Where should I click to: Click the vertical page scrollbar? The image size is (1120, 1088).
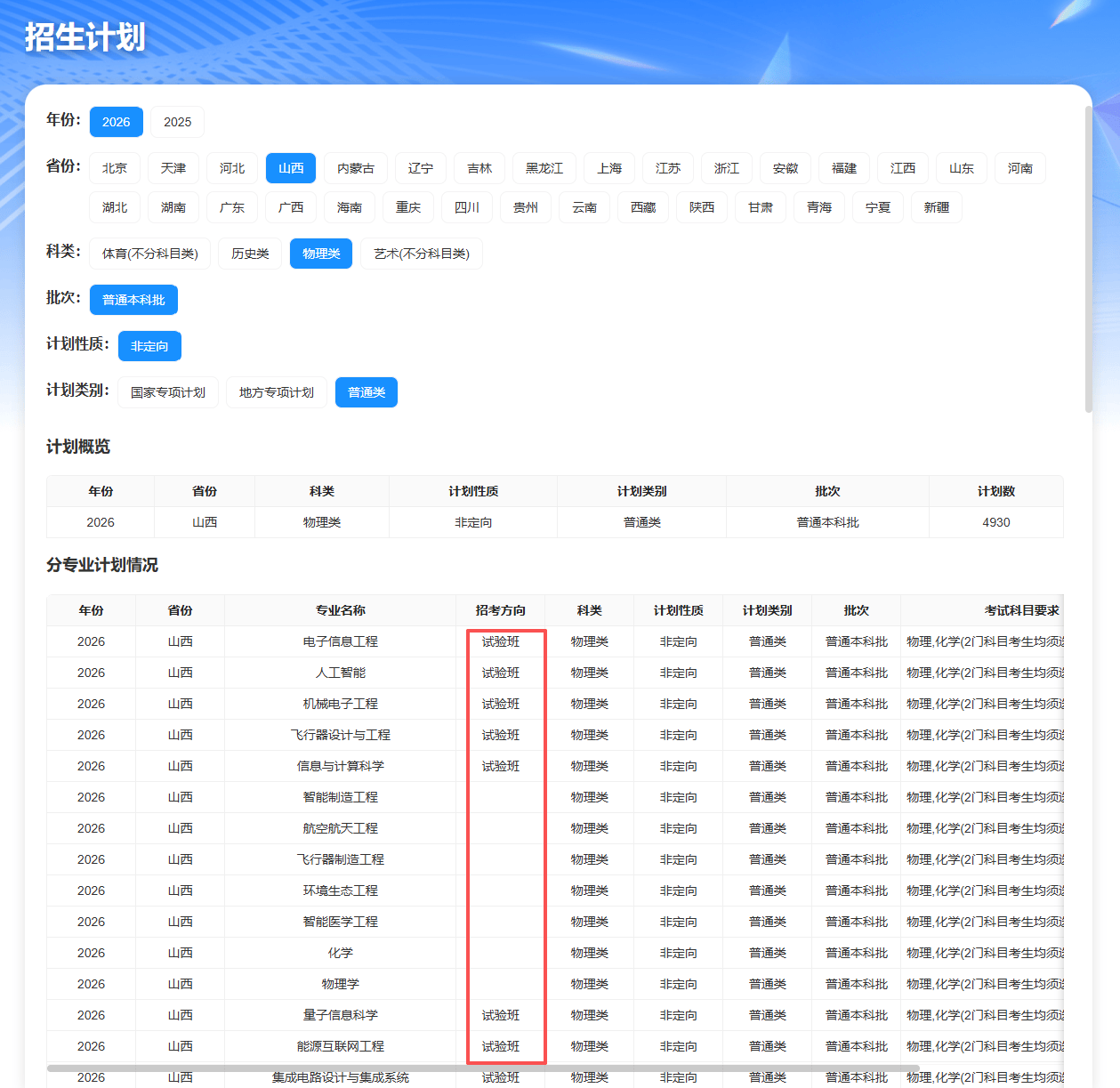(x=1088, y=260)
